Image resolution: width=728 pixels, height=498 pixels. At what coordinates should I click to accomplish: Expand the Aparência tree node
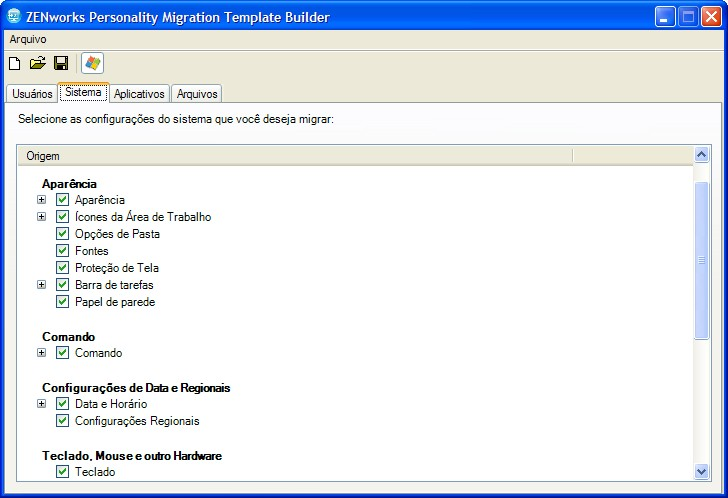tap(42, 200)
